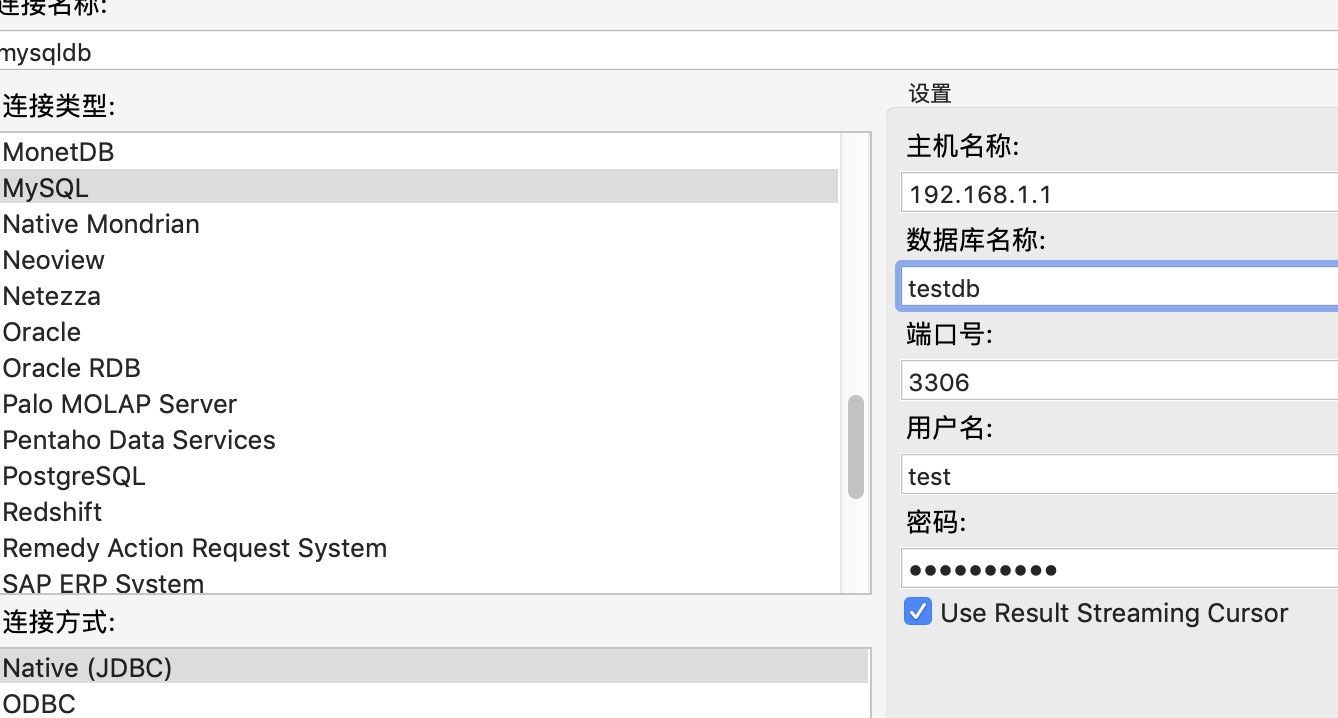Choose SAP ERP System connection type

pyautogui.click(x=103, y=583)
